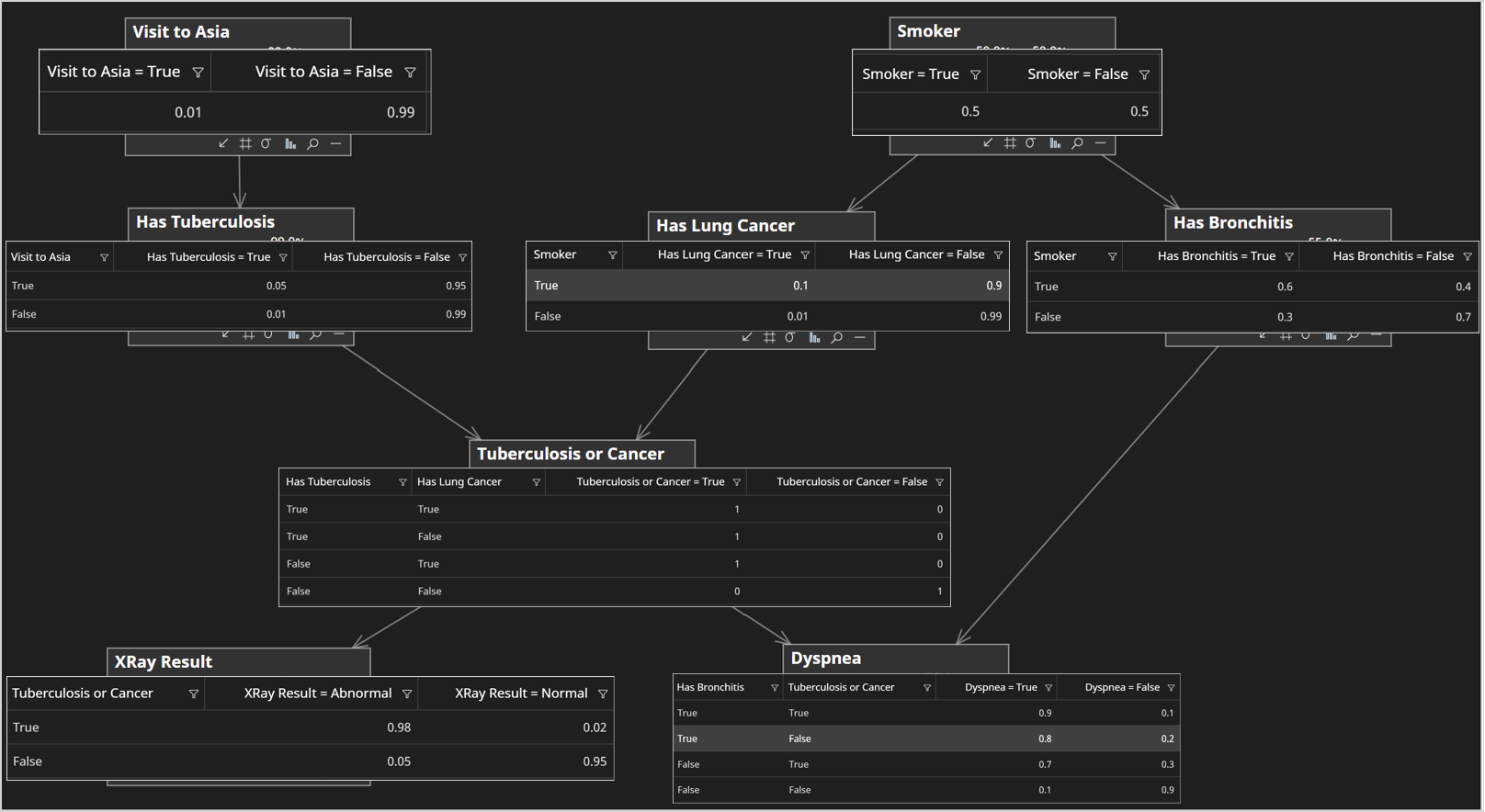Click the magnifier icon under Has Lung Cancer
The width and height of the screenshot is (1485, 812).
(837, 338)
